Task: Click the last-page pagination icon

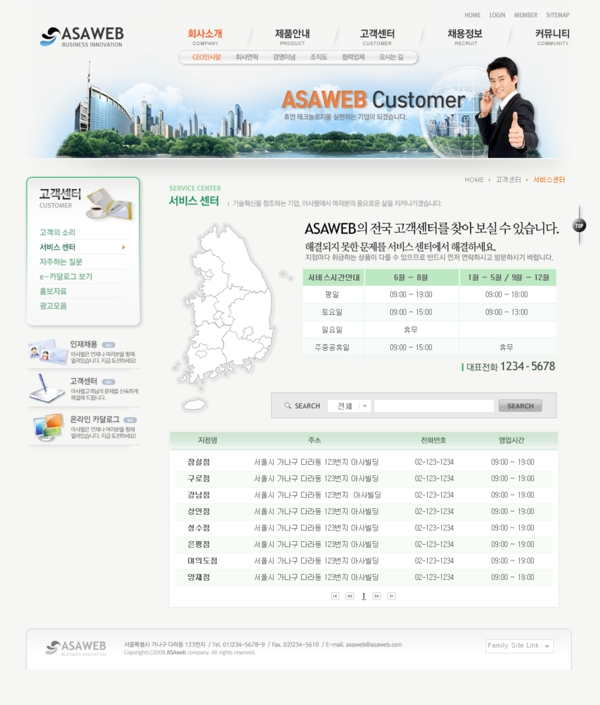Action: [391, 596]
